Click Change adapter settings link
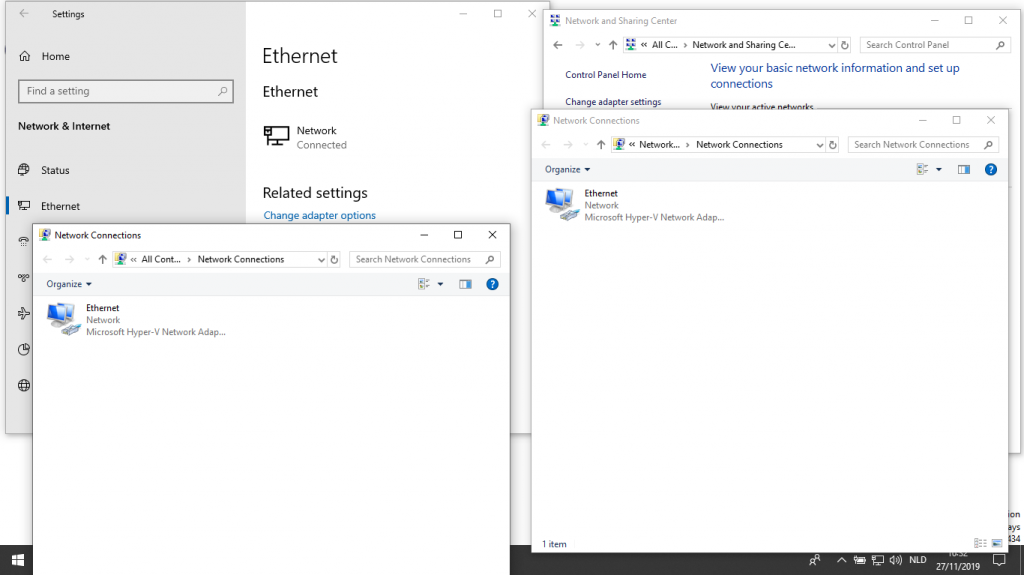Screen dimensions: 1024x575 (x=613, y=102)
